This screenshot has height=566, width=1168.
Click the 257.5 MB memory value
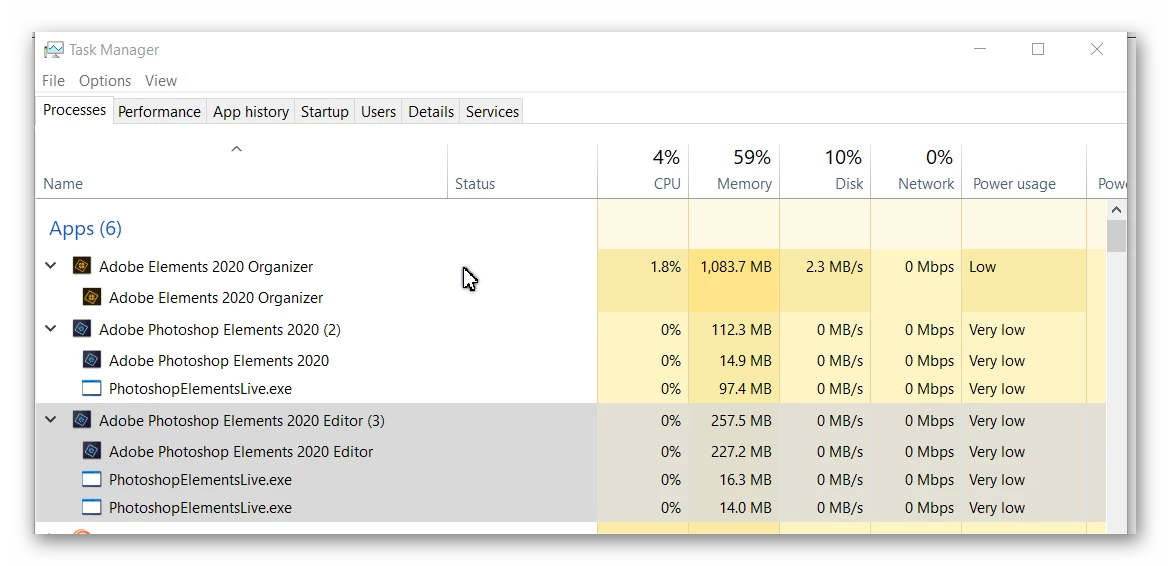point(740,420)
